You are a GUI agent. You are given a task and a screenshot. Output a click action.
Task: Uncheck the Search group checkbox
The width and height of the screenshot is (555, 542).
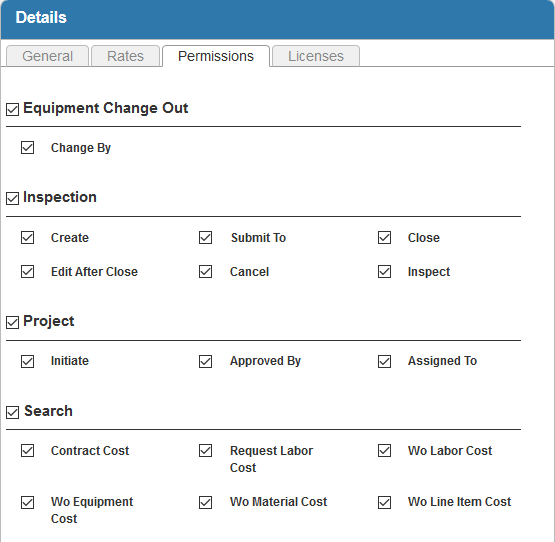(12, 412)
